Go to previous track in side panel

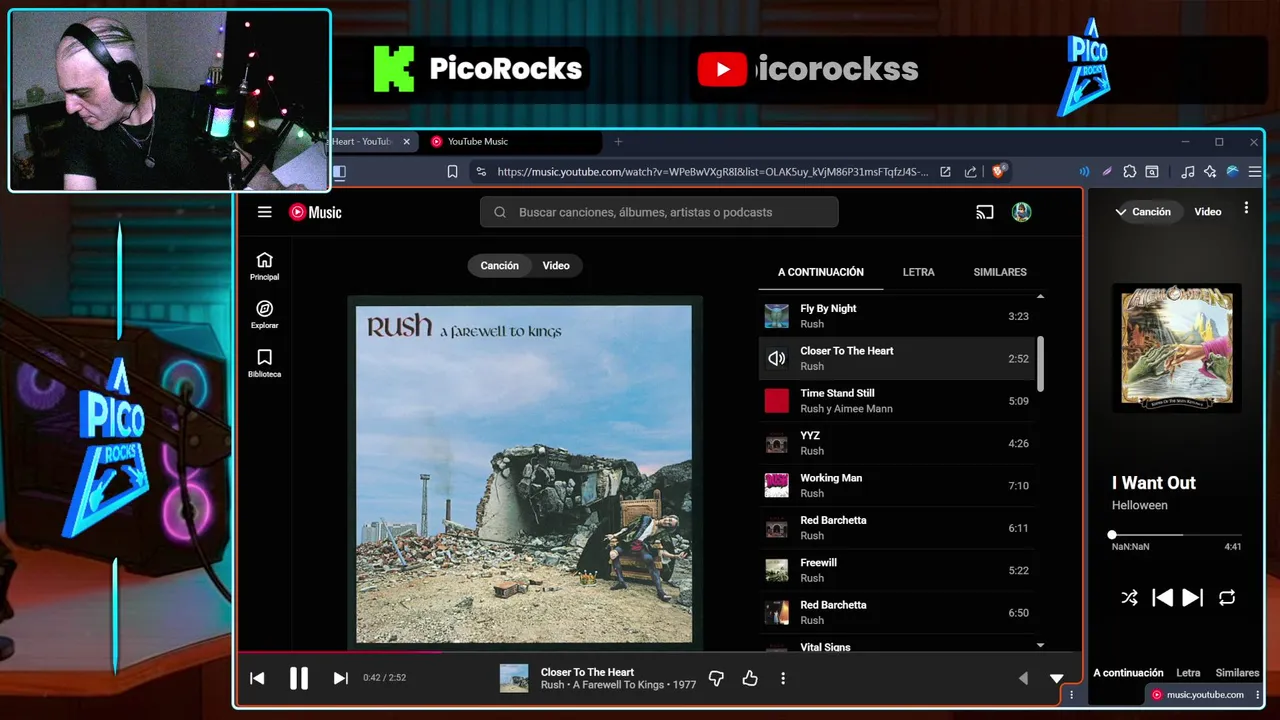pos(1162,598)
